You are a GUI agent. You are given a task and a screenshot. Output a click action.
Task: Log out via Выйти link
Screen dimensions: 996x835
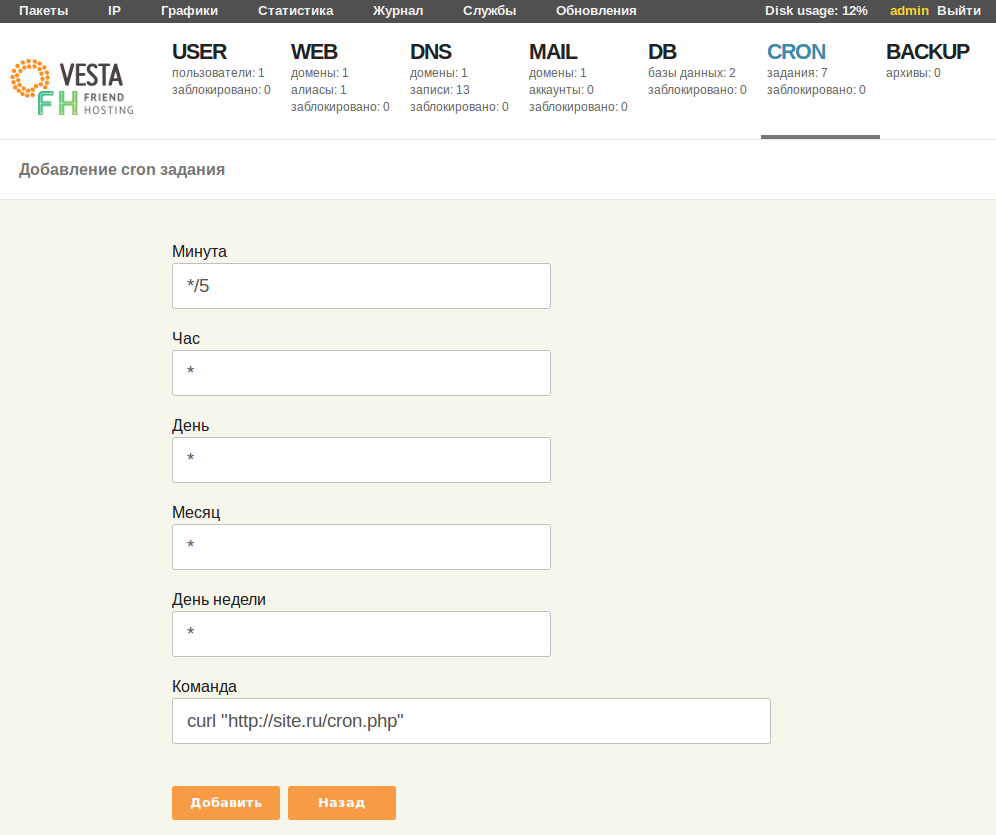pyautogui.click(x=959, y=11)
